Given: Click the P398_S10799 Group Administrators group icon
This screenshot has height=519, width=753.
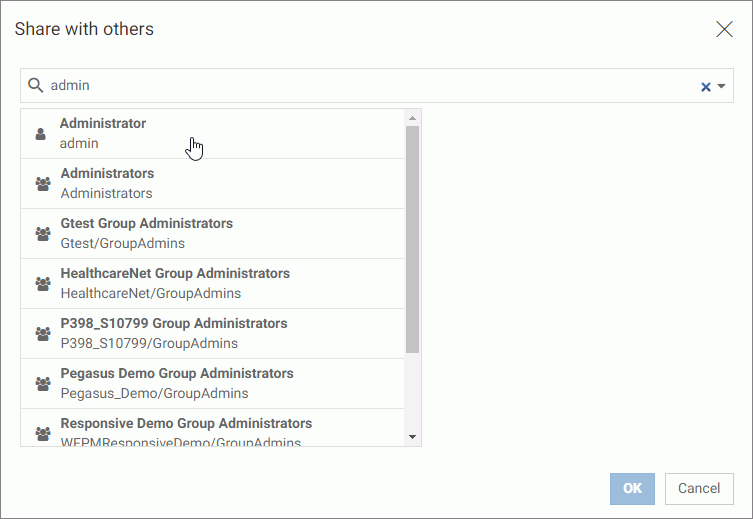Looking at the screenshot, I should [x=42, y=334].
